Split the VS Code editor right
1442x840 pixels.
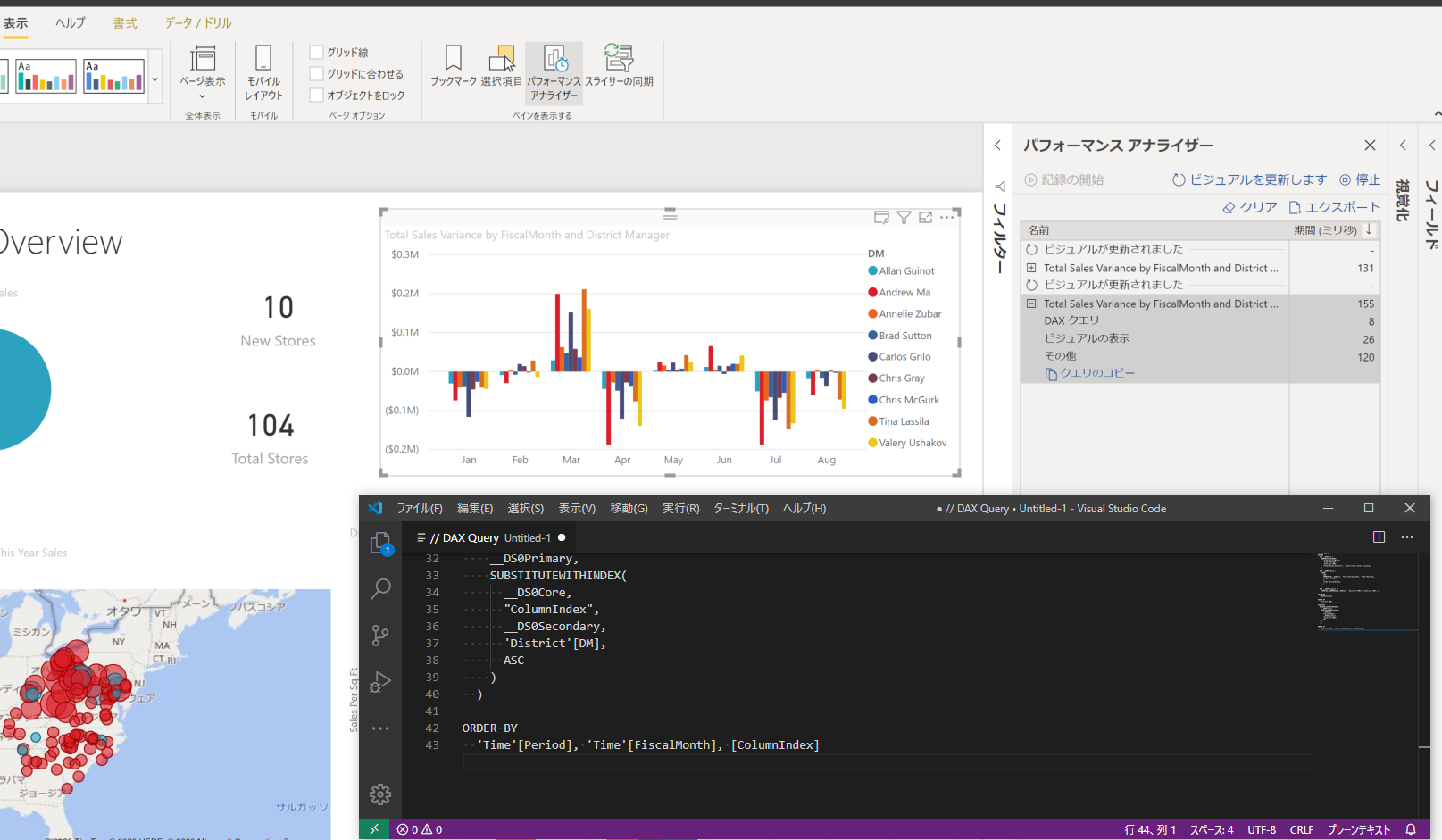[x=1379, y=537]
